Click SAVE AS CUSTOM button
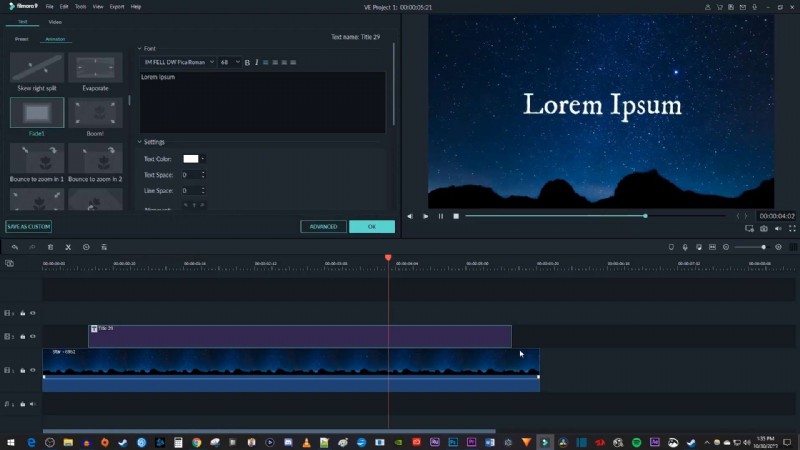Image resolution: width=800 pixels, height=450 pixels. 29,227
